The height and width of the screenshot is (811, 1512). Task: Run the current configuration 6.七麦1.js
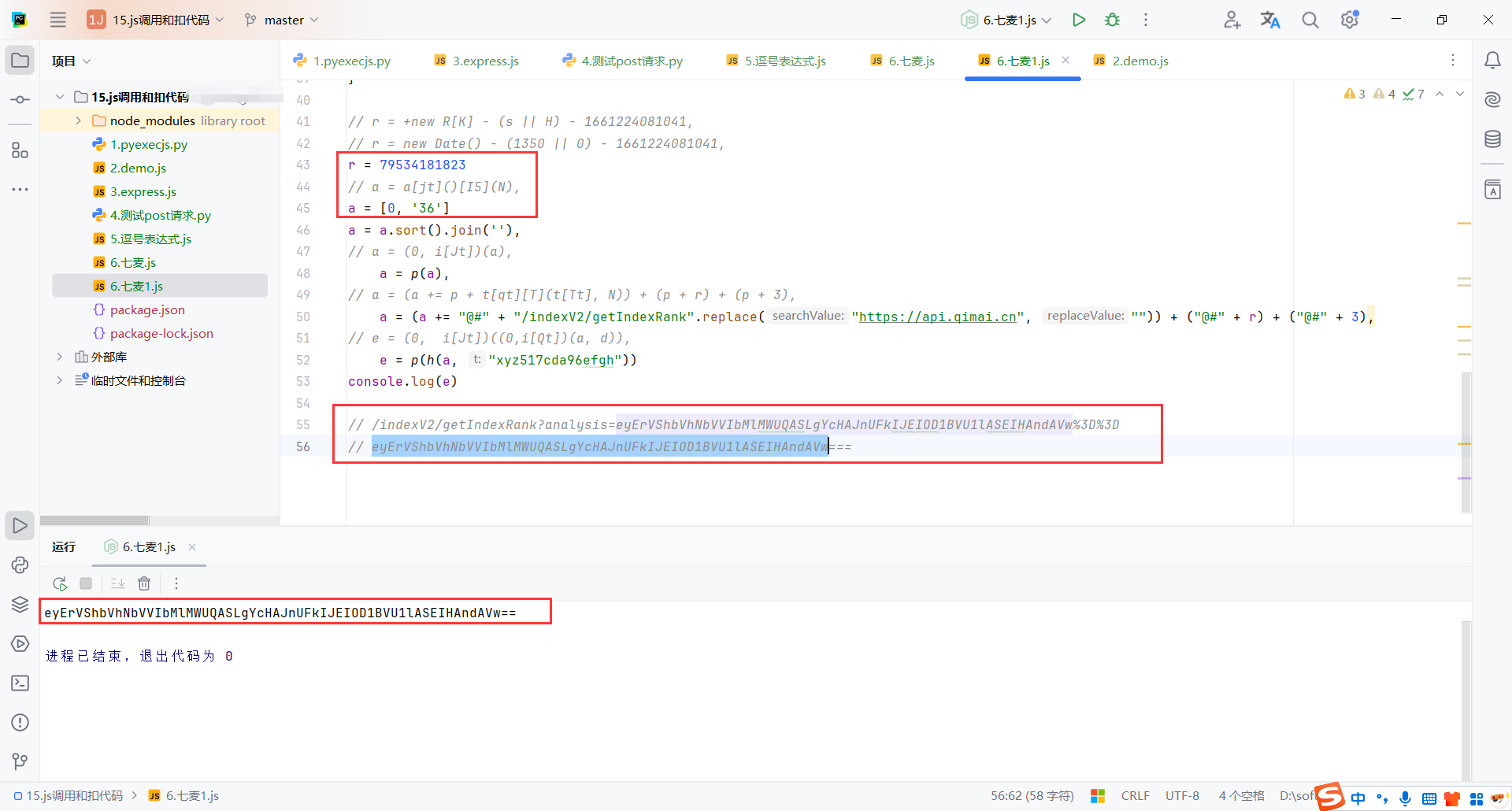coord(1079,20)
